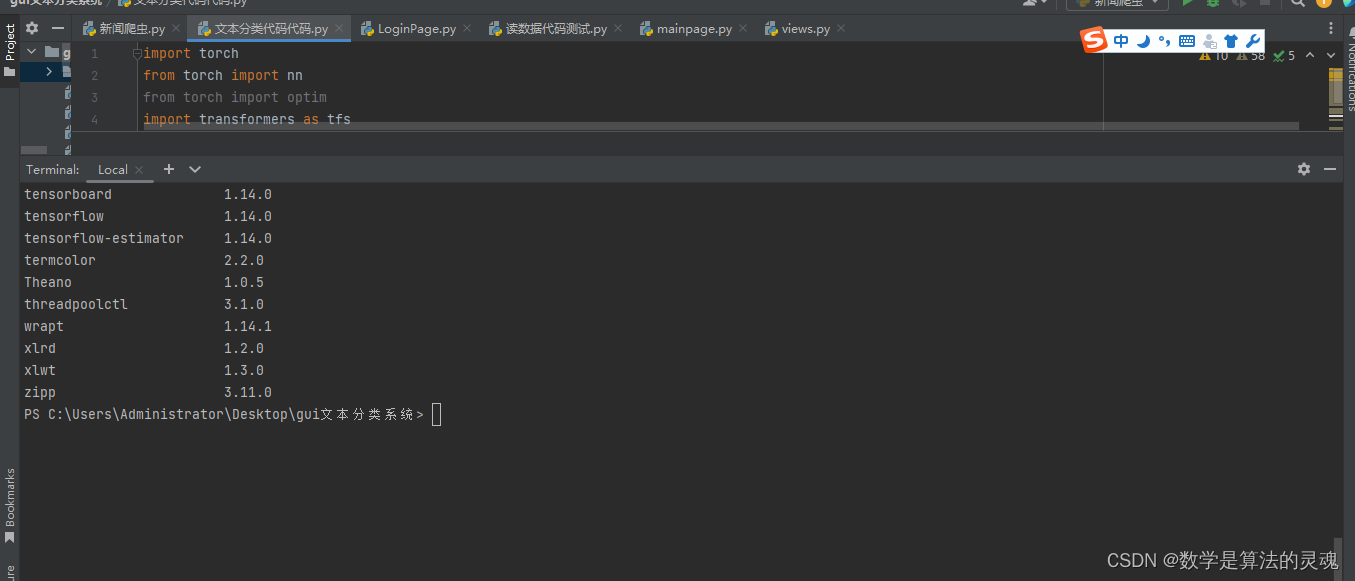Toggle Sogou punctuation mode
Image resolution: width=1355 pixels, height=581 pixels.
click(x=1164, y=41)
